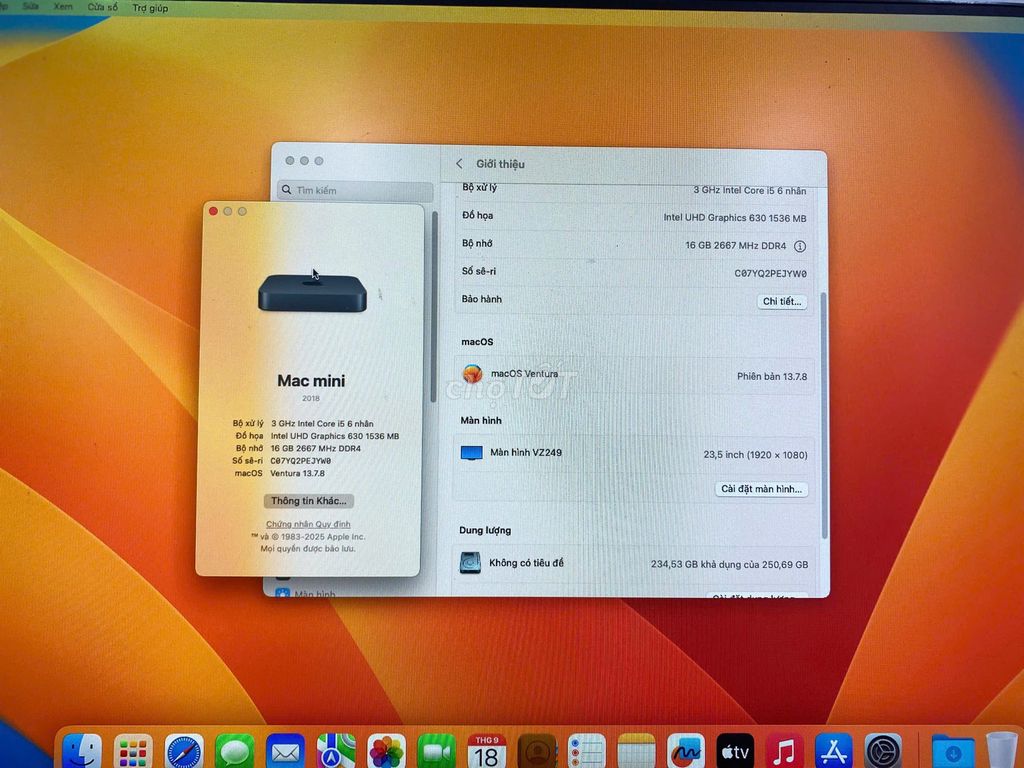Open Finder from the dock
This screenshot has height=768, width=1024.
click(x=82, y=752)
